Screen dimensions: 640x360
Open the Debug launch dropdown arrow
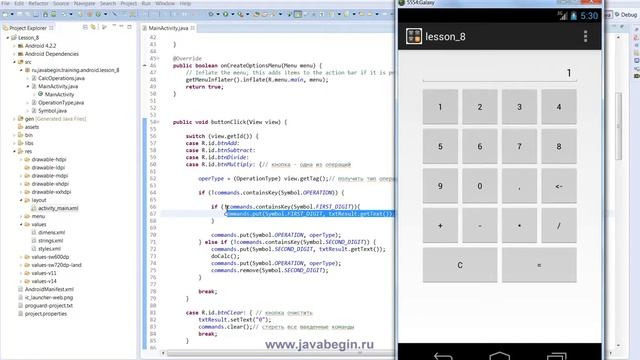point(218,14)
